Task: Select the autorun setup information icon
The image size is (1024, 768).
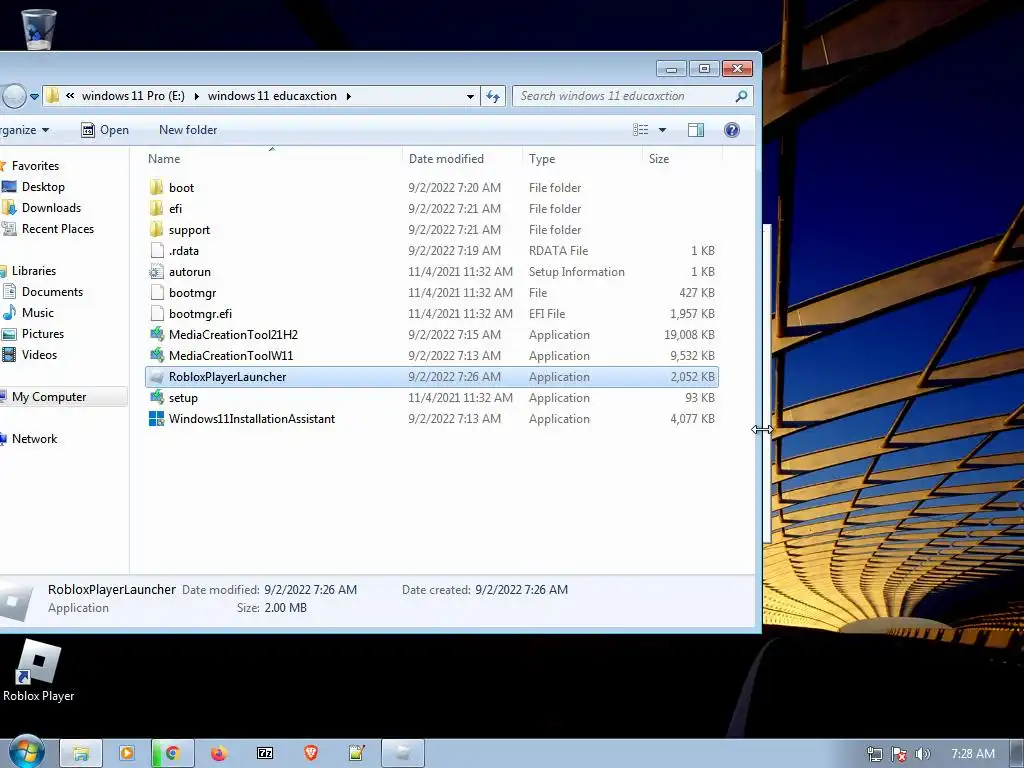Action: (x=156, y=272)
